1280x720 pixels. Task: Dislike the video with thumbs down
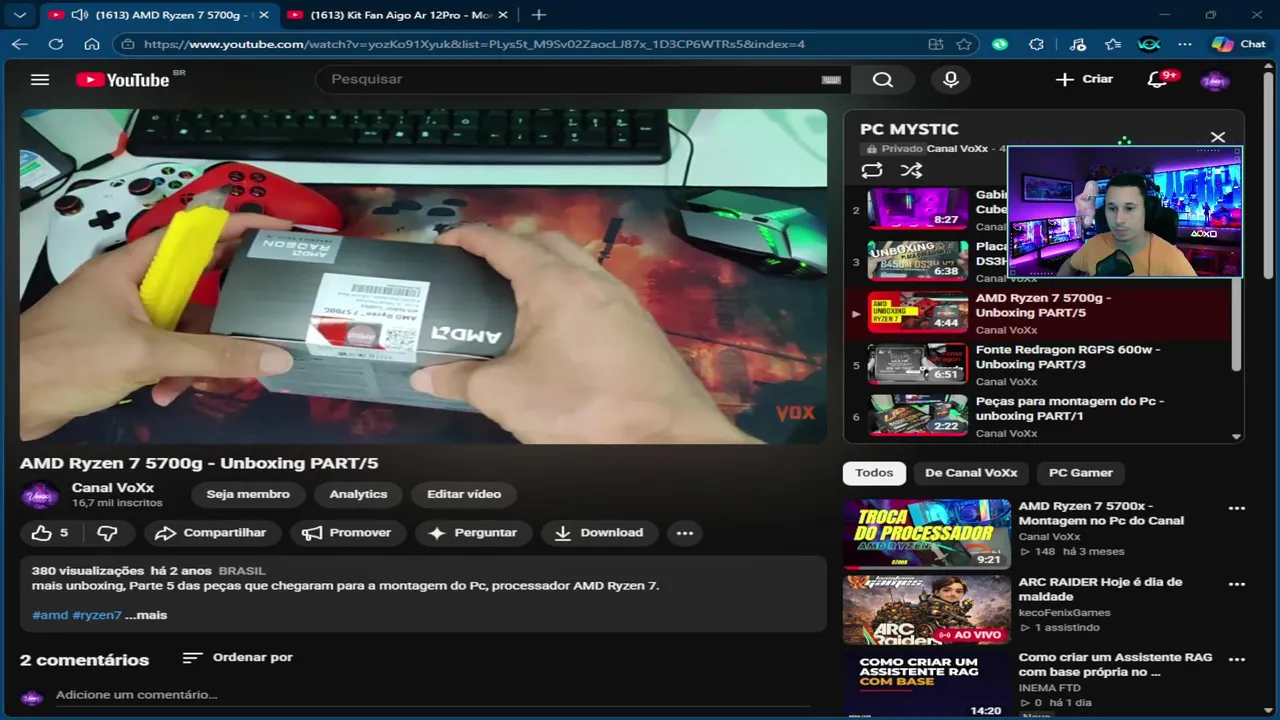pyautogui.click(x=108, y=533)
